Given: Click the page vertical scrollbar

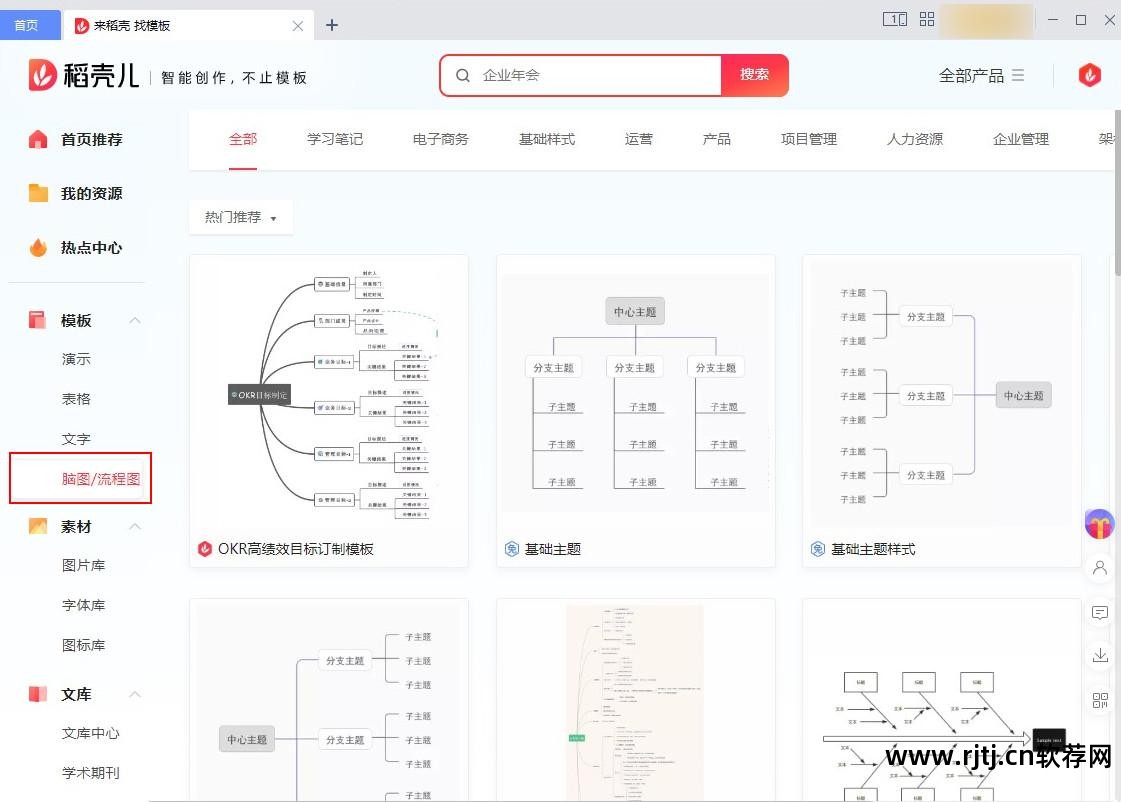Looking at the screenshot, I should pos(1117,193).
